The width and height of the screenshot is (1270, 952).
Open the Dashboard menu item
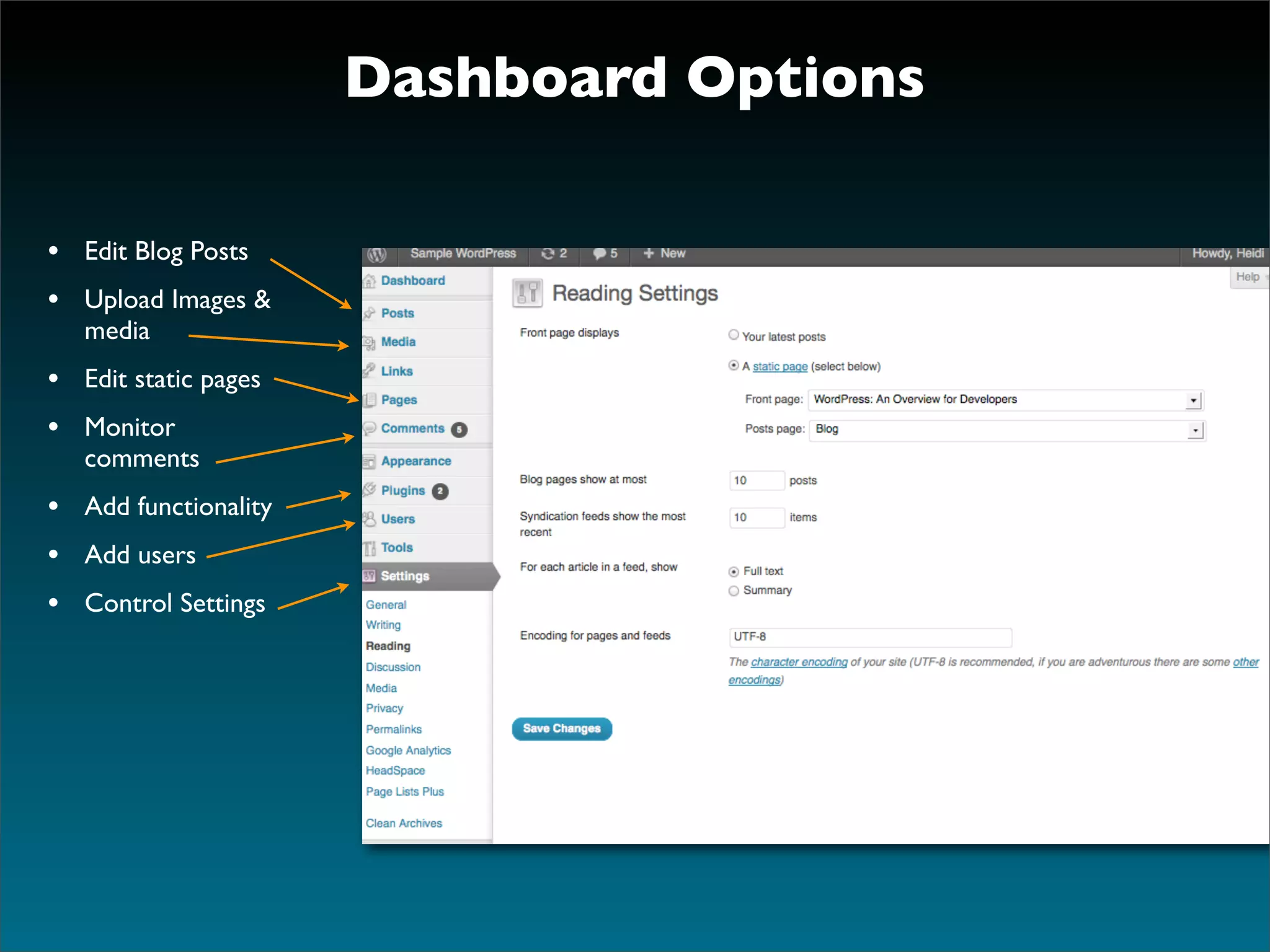tap(413, 281)
